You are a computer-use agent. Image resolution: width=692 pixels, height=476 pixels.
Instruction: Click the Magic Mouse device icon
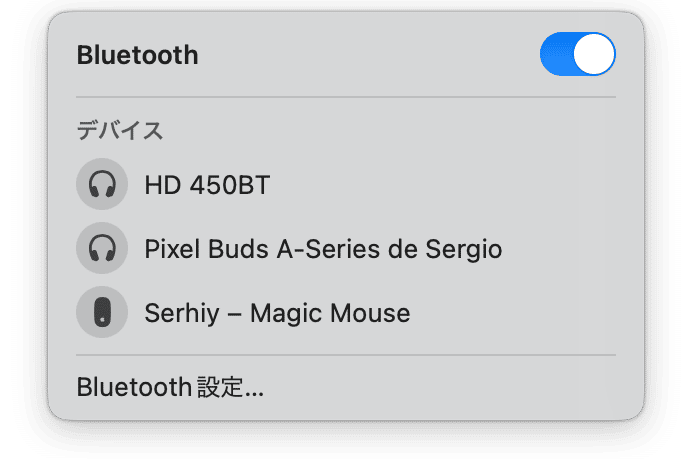coord(102,312)
